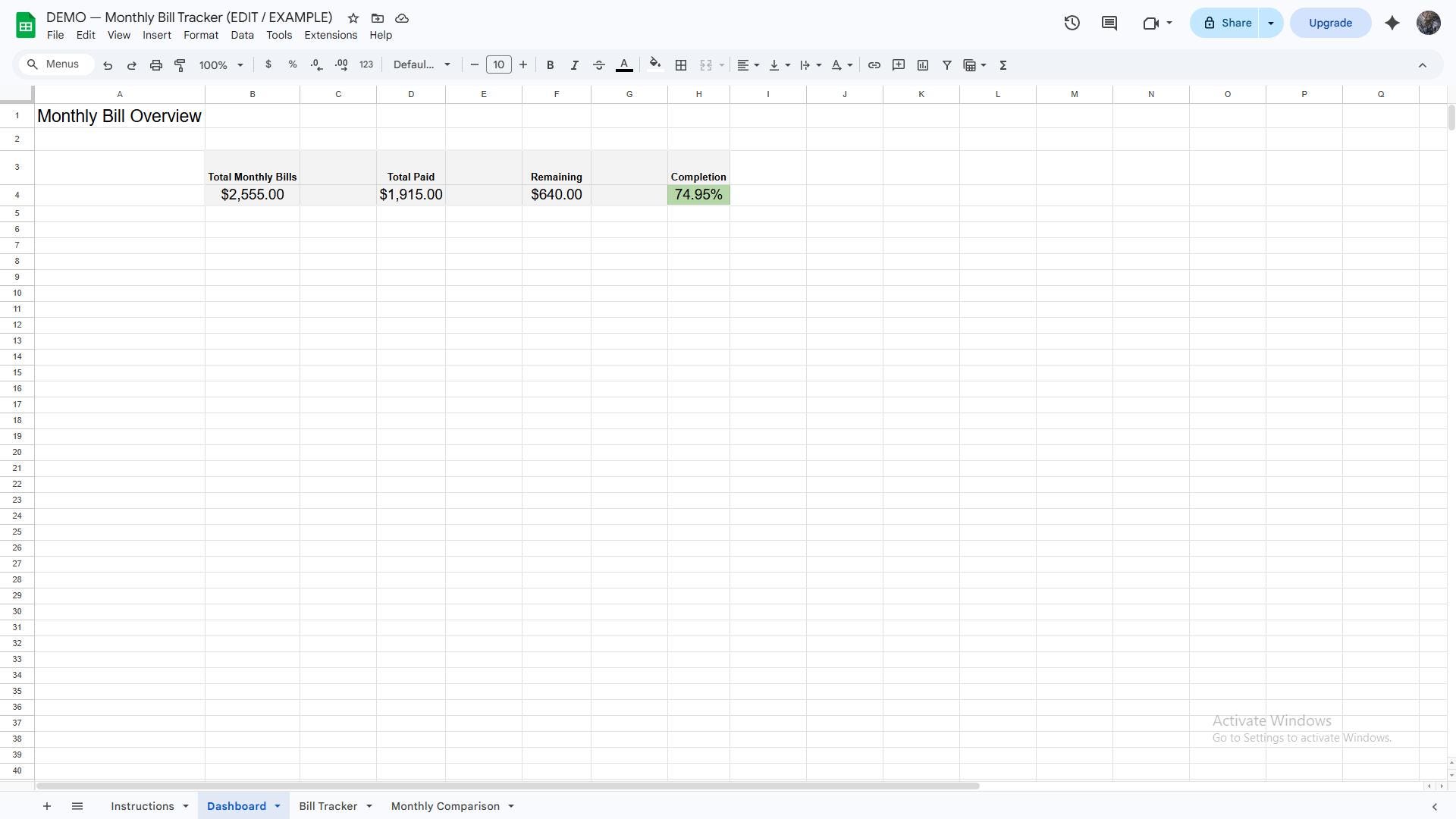Click the undo icon
The width and height of the screenshot is (1456, 819).
[108, 65]
